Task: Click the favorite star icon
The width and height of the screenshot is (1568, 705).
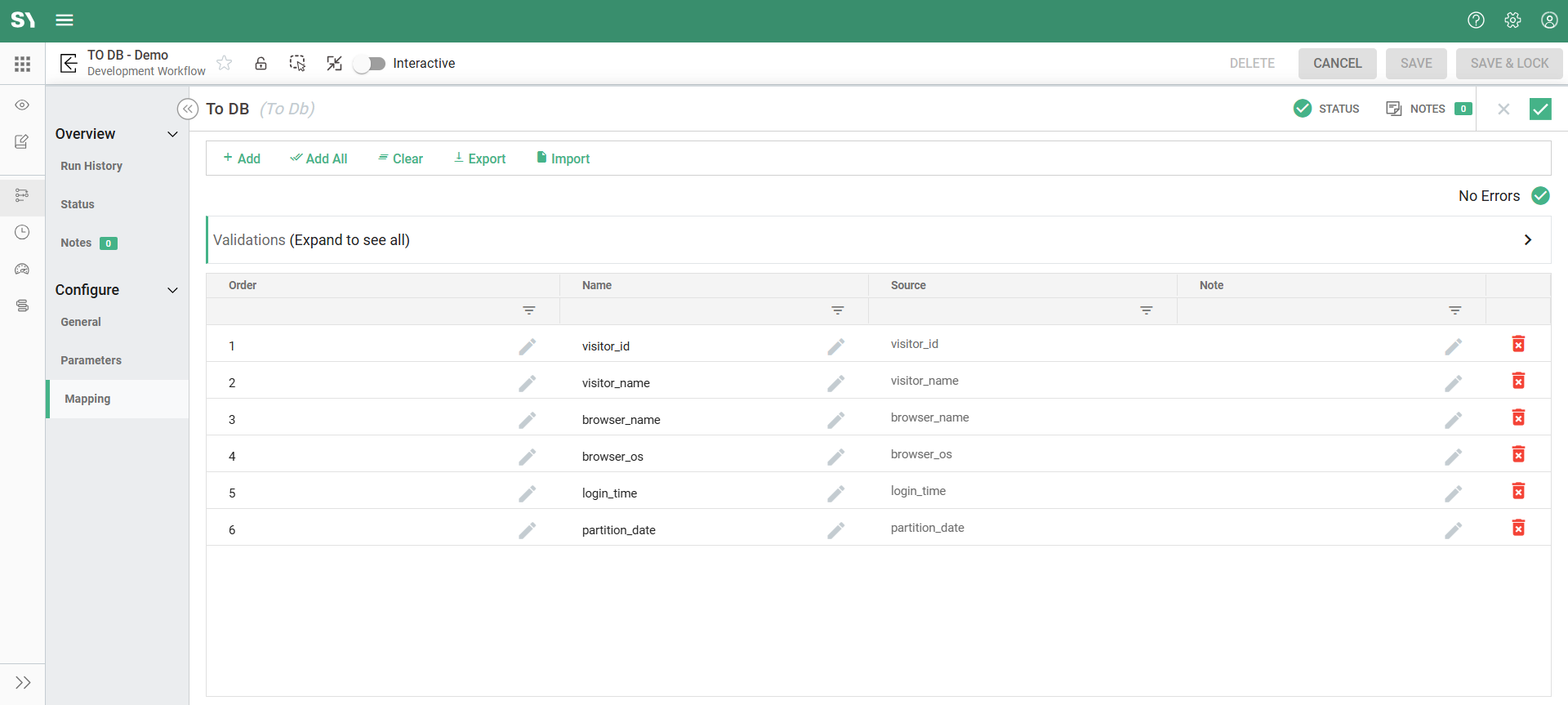Action: click(x=225, y=63)
